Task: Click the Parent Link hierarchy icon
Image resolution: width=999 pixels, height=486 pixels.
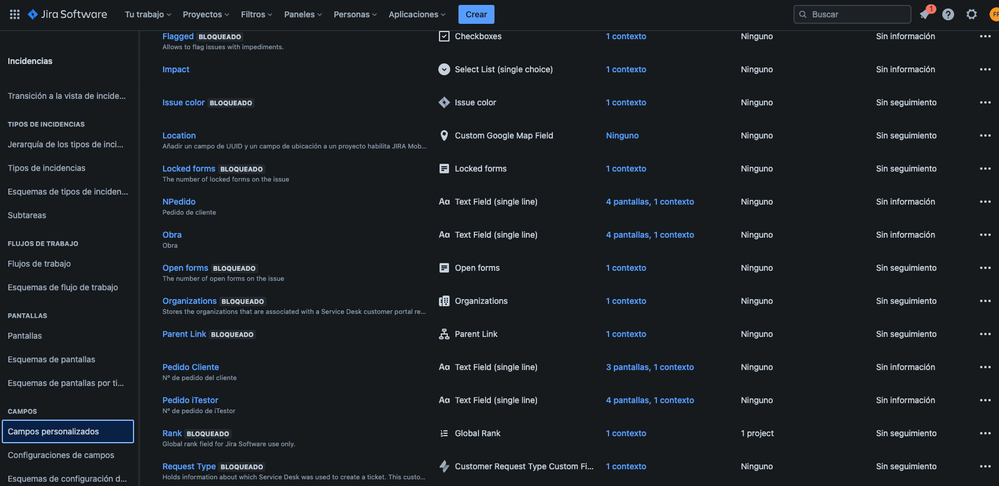Action: pos(444,334)
